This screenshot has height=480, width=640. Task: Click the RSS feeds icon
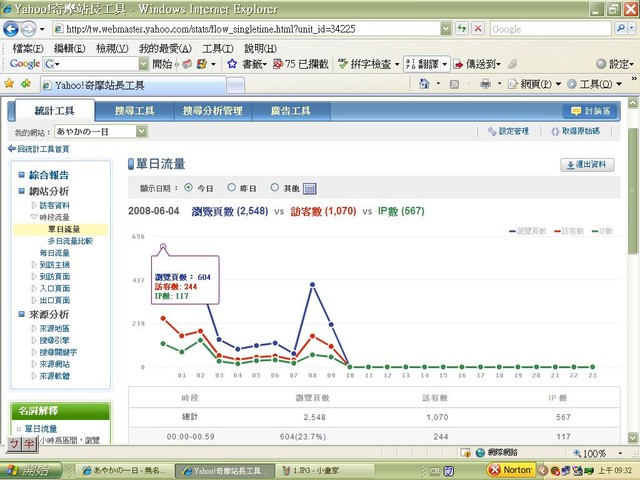[x=454, y=84]
